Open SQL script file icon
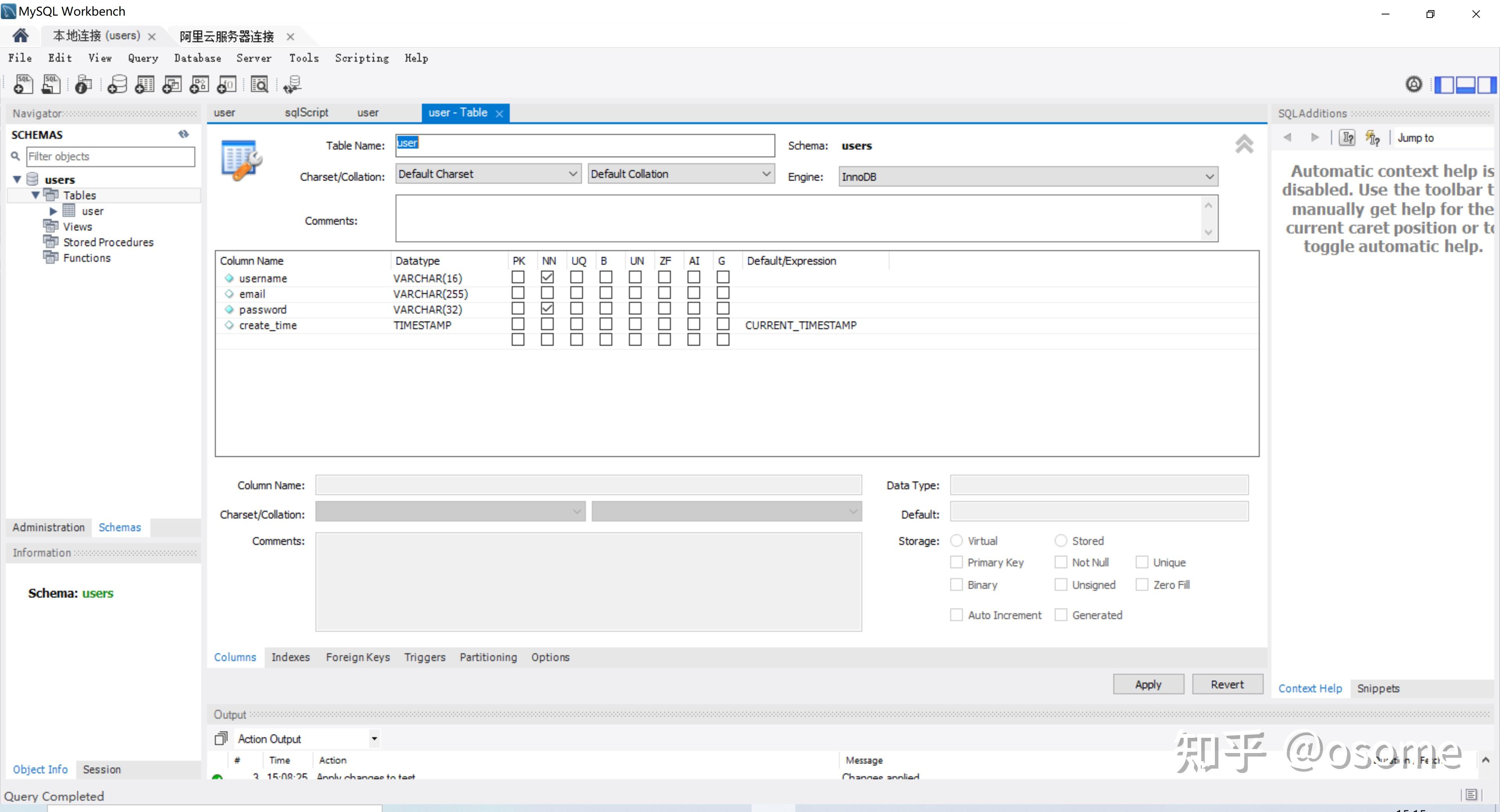The image size is (1500, 812). [x=51, y=84]
